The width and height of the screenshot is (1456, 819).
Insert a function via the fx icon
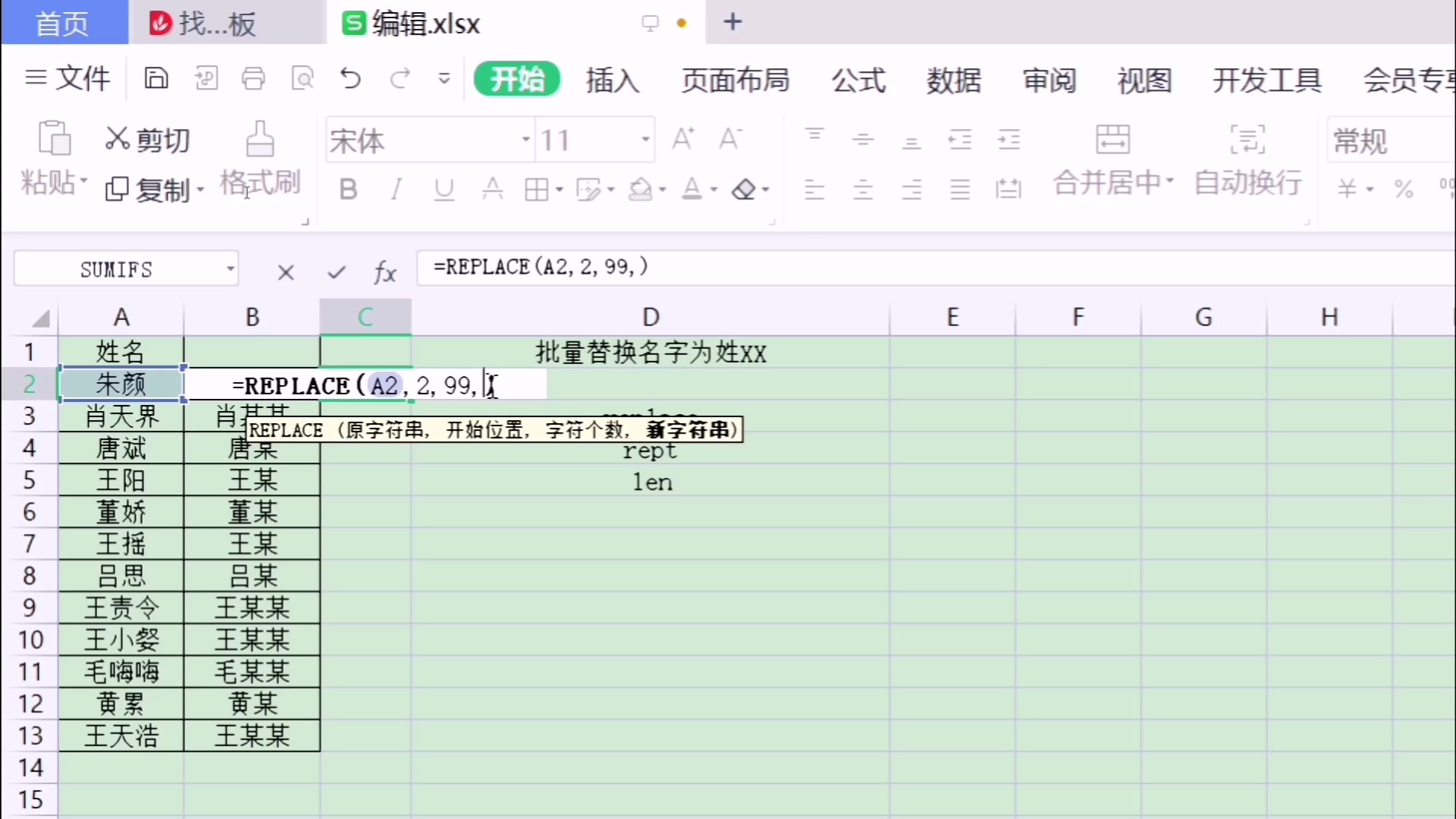385,271
